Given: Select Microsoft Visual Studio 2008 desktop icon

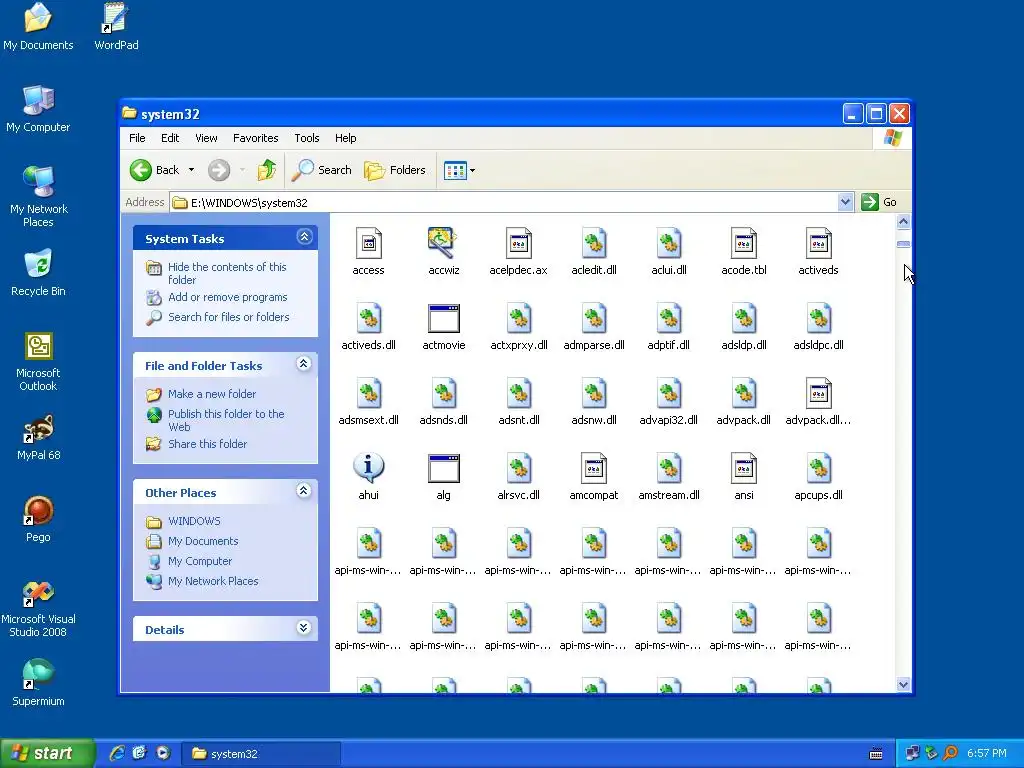Looking at the screenshot, I should [x=38, y=609].
